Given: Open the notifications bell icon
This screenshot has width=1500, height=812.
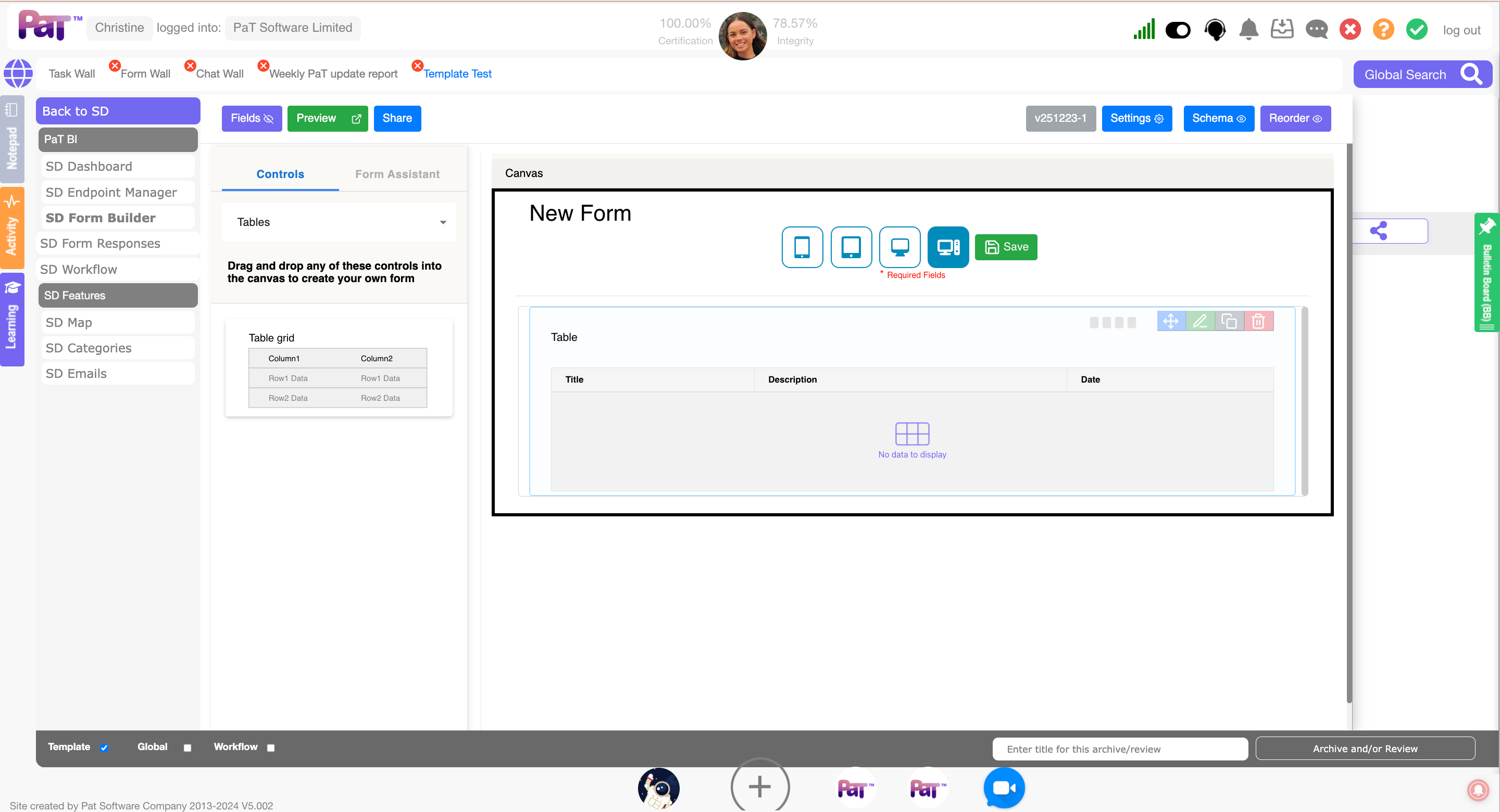Looking at the screenshot, I should coord(1248,29).
